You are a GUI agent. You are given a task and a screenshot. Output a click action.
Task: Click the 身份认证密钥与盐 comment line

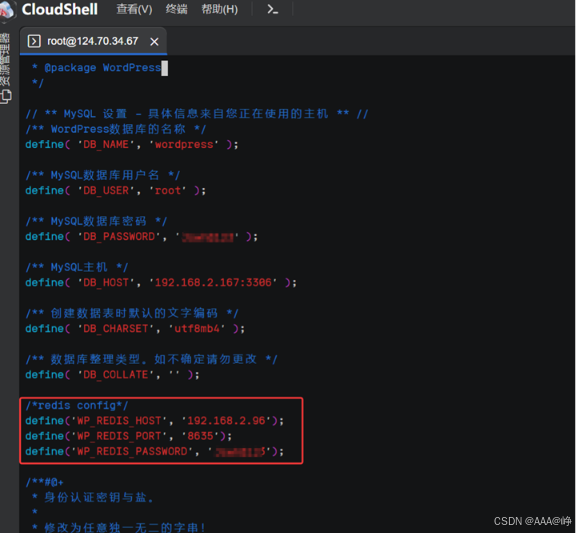click(93, 498)
